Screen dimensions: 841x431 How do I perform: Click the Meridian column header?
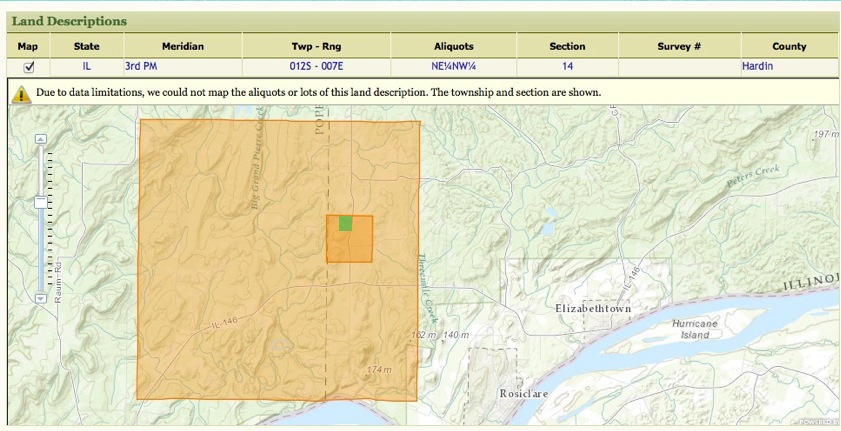point(182,46)
